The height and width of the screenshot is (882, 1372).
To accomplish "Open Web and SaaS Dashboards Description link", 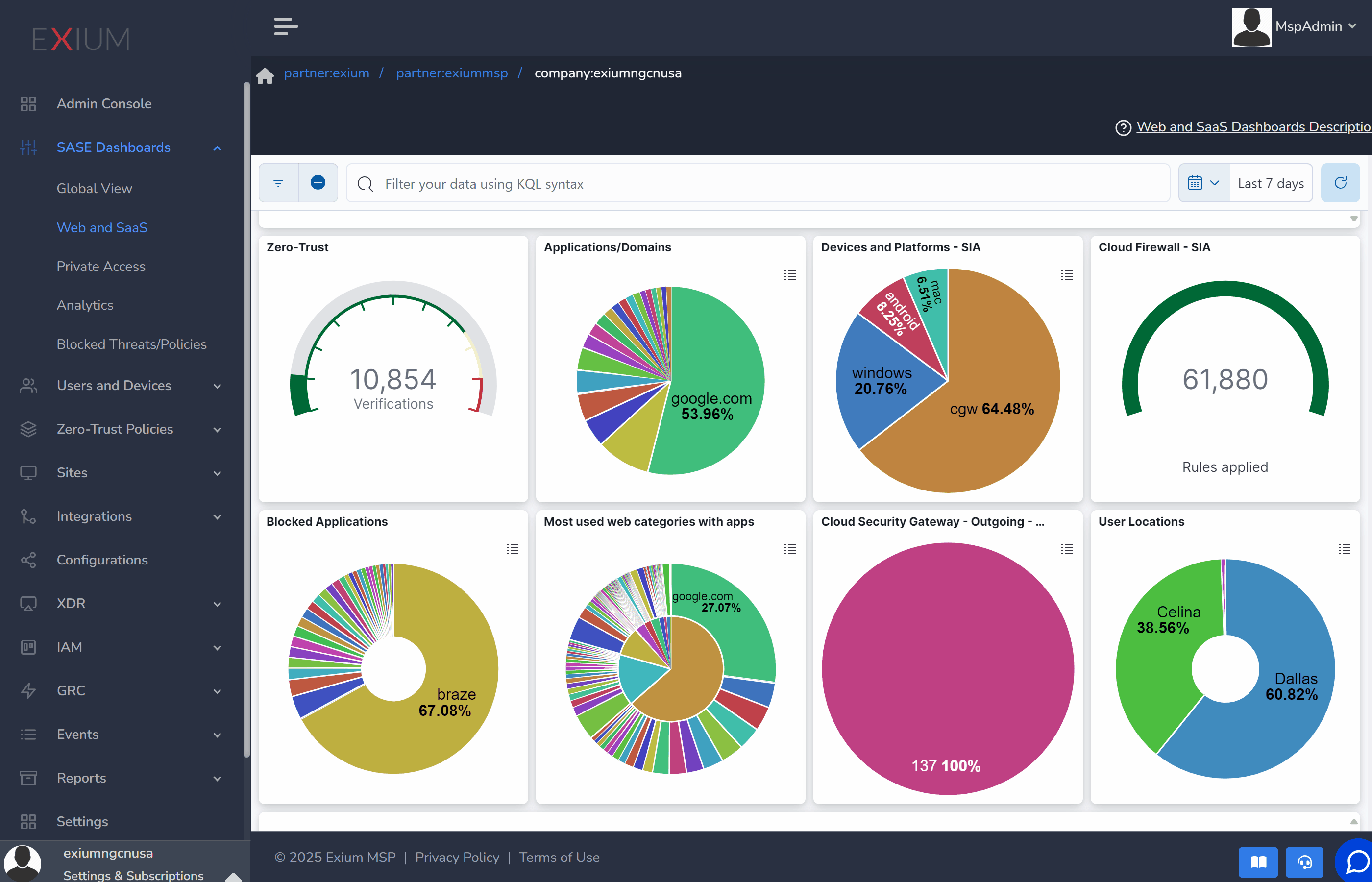I will coord(1252,126).
